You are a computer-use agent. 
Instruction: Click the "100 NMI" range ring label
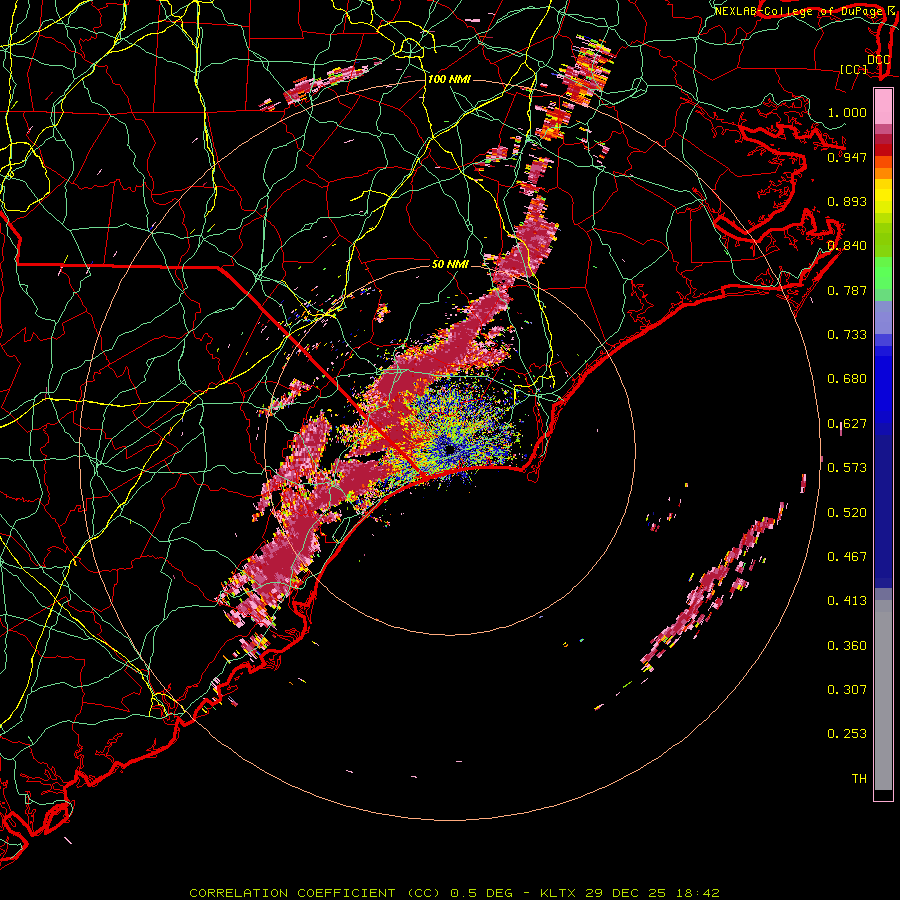pos(449,79)
